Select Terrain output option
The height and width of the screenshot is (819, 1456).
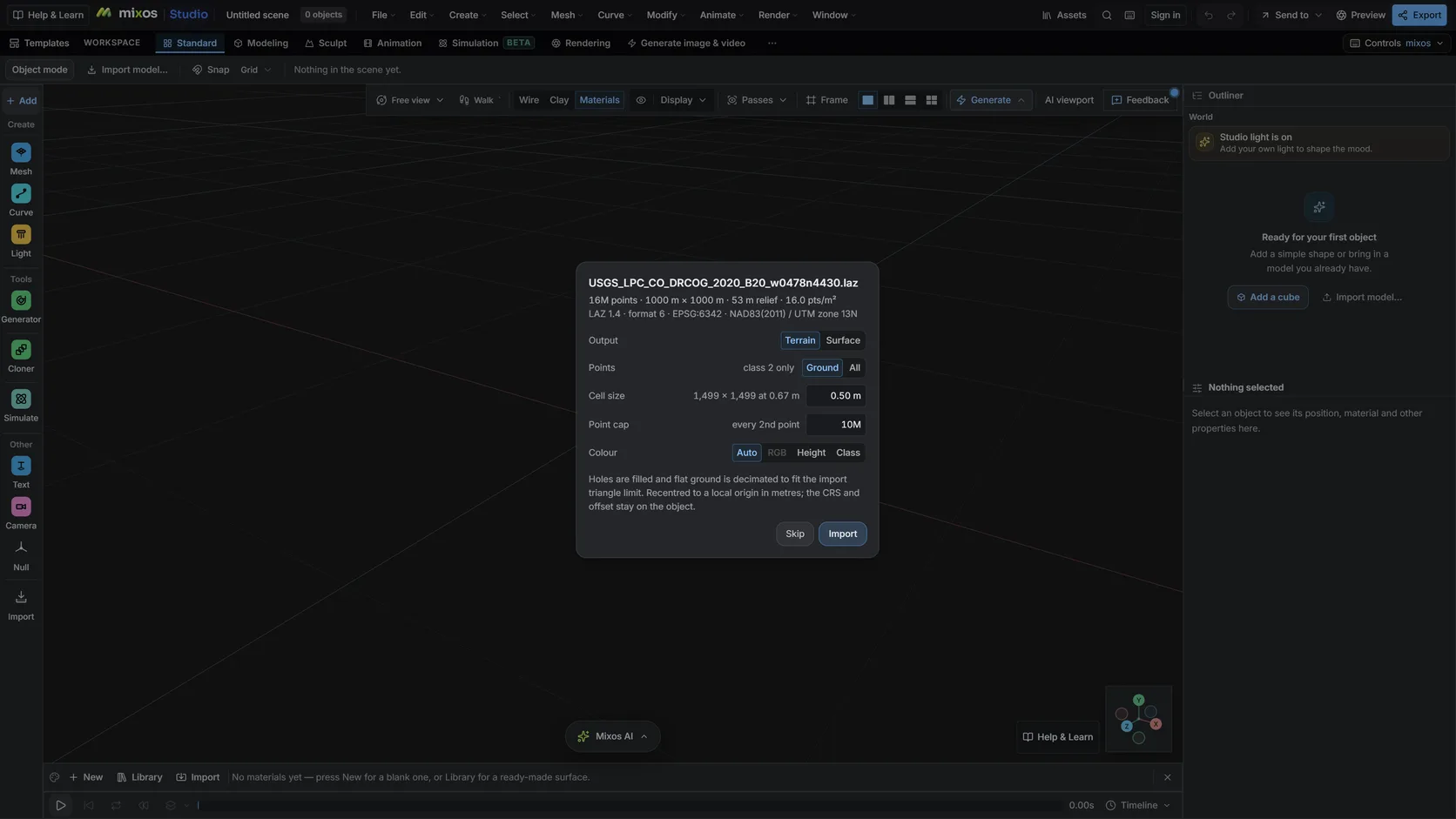point(799,340)
